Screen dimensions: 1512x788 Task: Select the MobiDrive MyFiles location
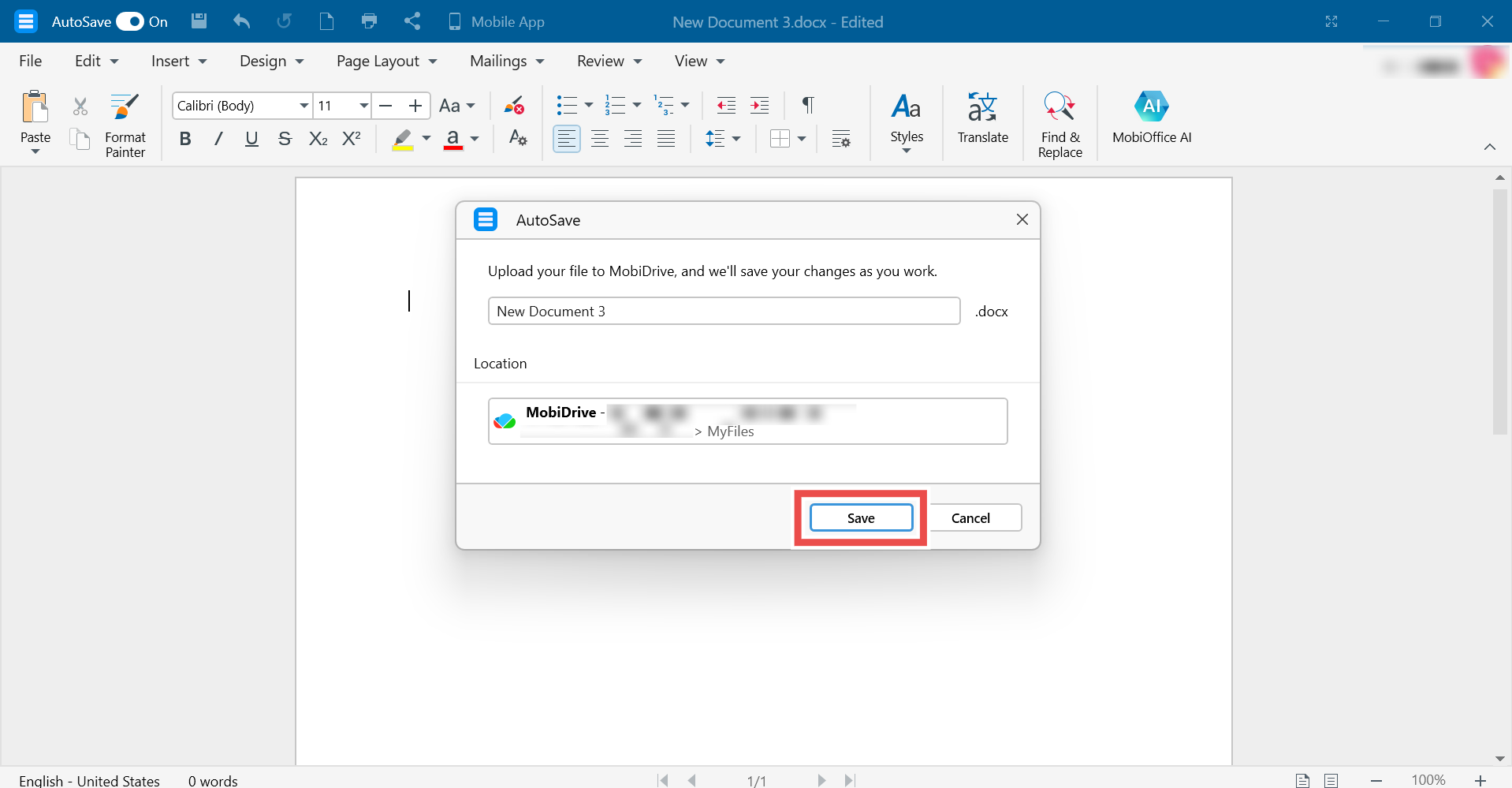(747, 421)
